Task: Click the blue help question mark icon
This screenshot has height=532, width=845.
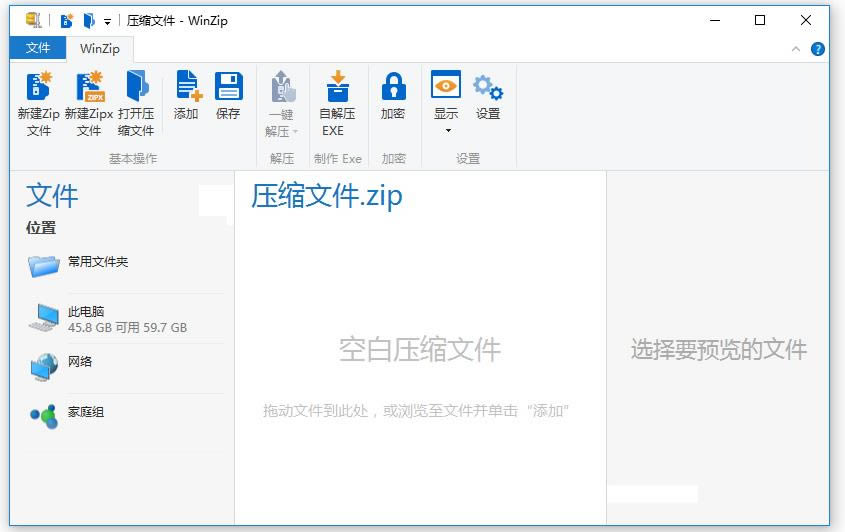Action: (x=818, y=49)
